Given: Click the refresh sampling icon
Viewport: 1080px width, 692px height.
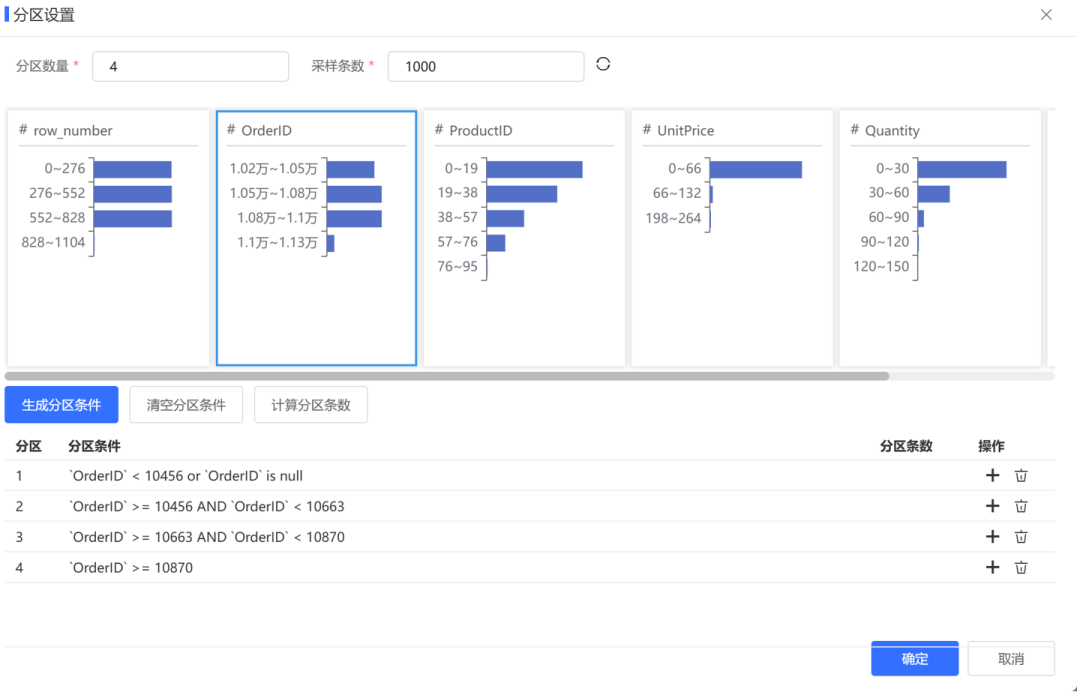Looking at the screenshot, I should [603, 64].
